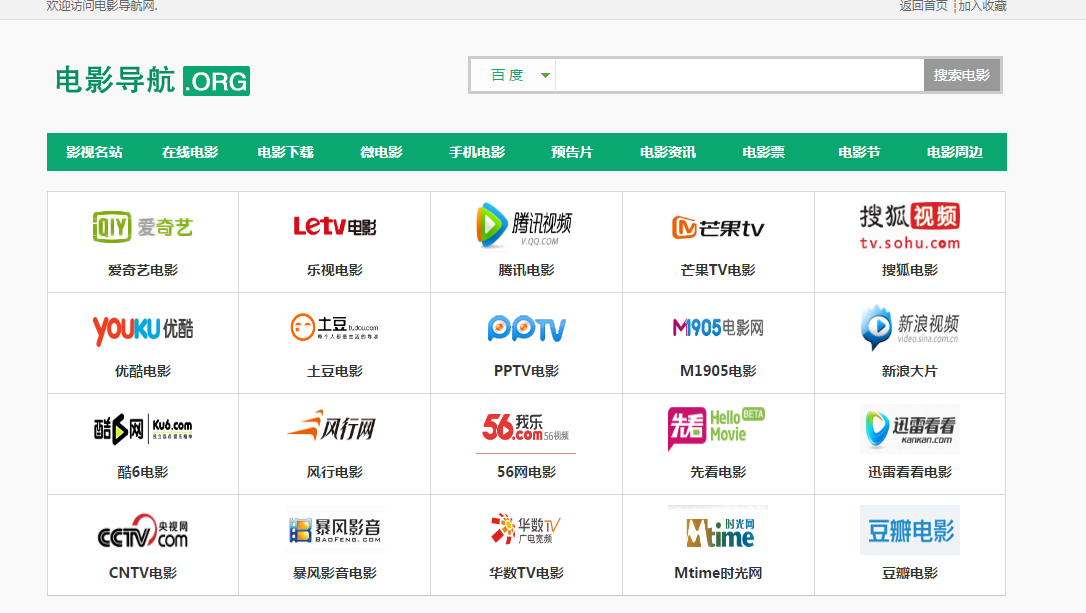The image size is (1086, 613).
Task: Open the Hello Movie 先看 logo
Action: (x=716, y=429)
